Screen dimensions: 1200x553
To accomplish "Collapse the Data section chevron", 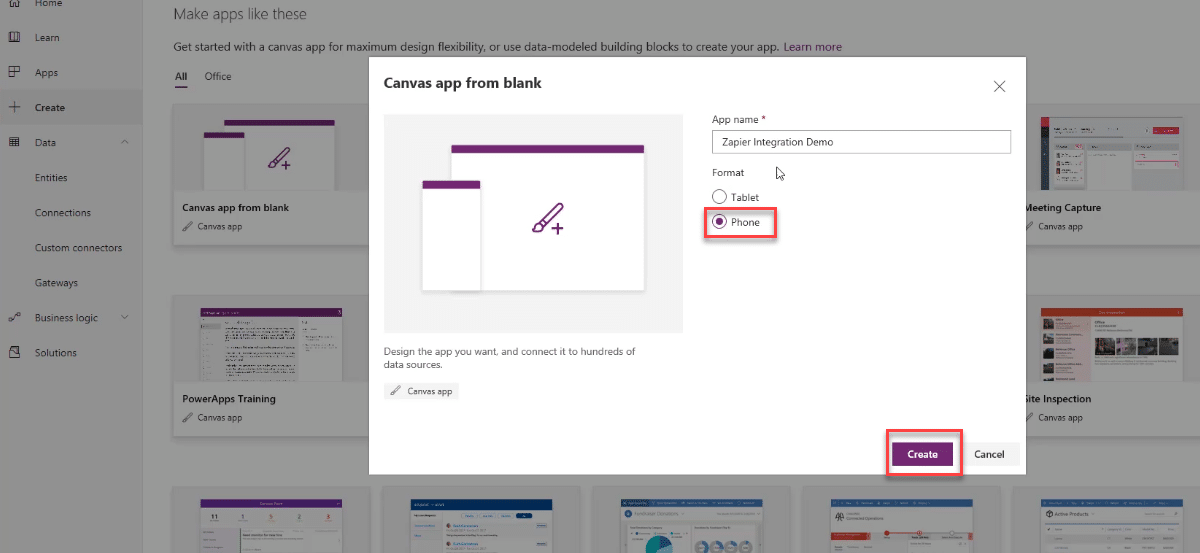I will 125,142.
